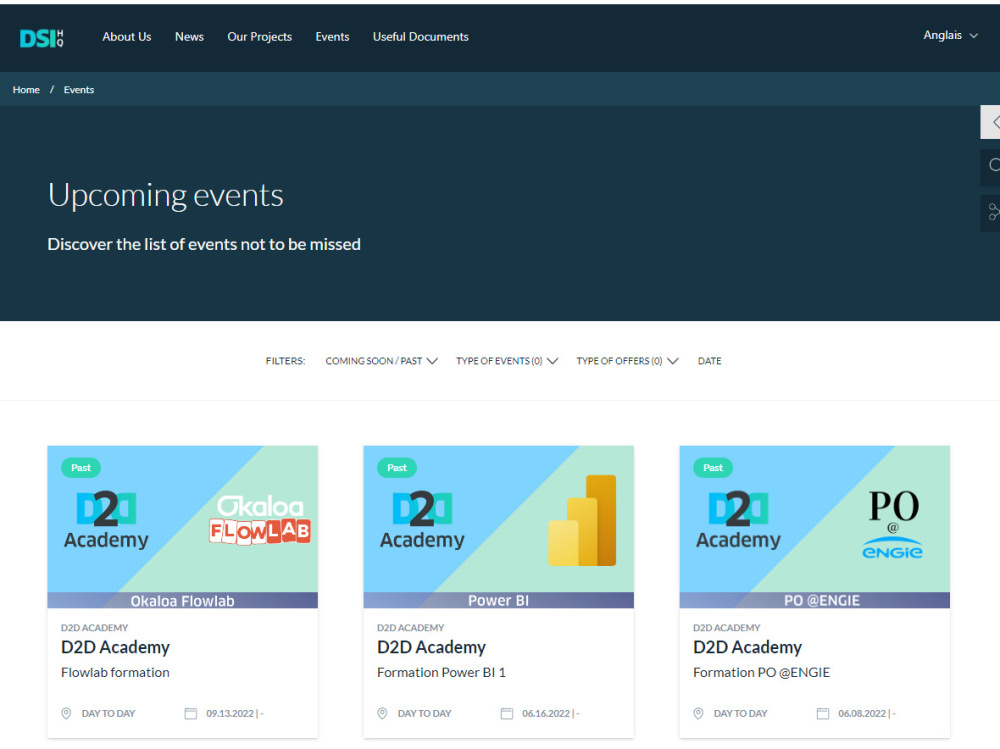
Task: Click the DSI HQ logo
Action: pyautogui.click(x=41, y=38)
